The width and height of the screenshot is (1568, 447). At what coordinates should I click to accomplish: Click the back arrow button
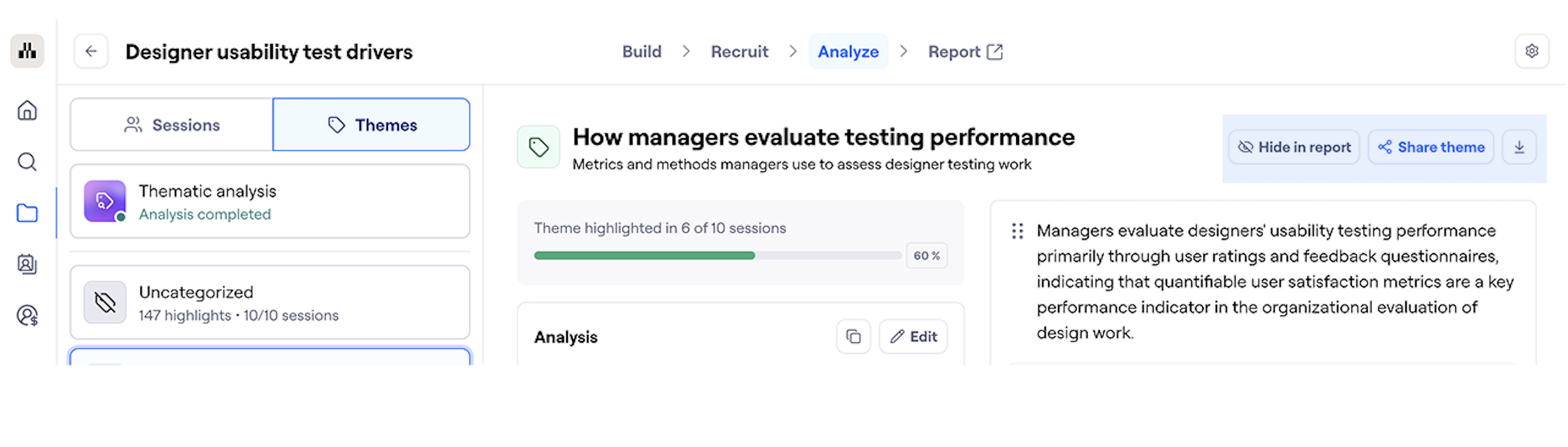[91, 51]
